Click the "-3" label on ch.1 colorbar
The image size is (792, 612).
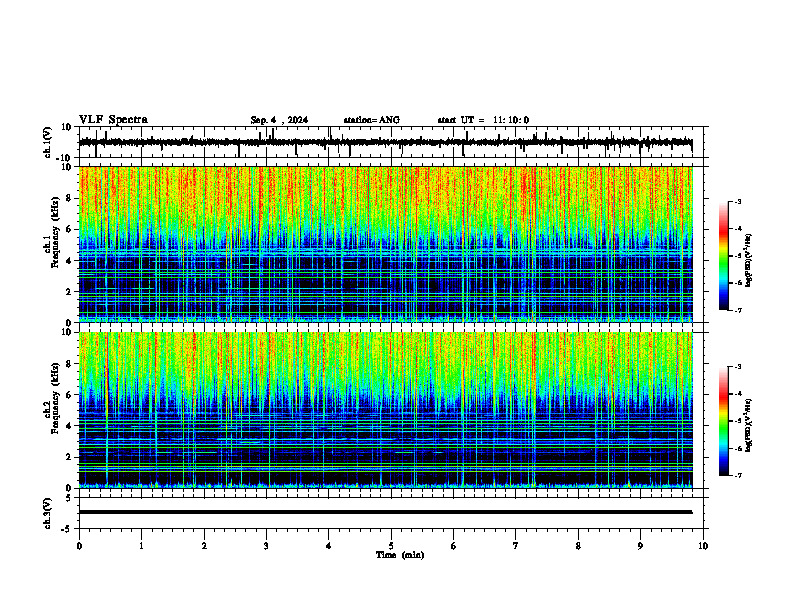(x=737, y=202)
